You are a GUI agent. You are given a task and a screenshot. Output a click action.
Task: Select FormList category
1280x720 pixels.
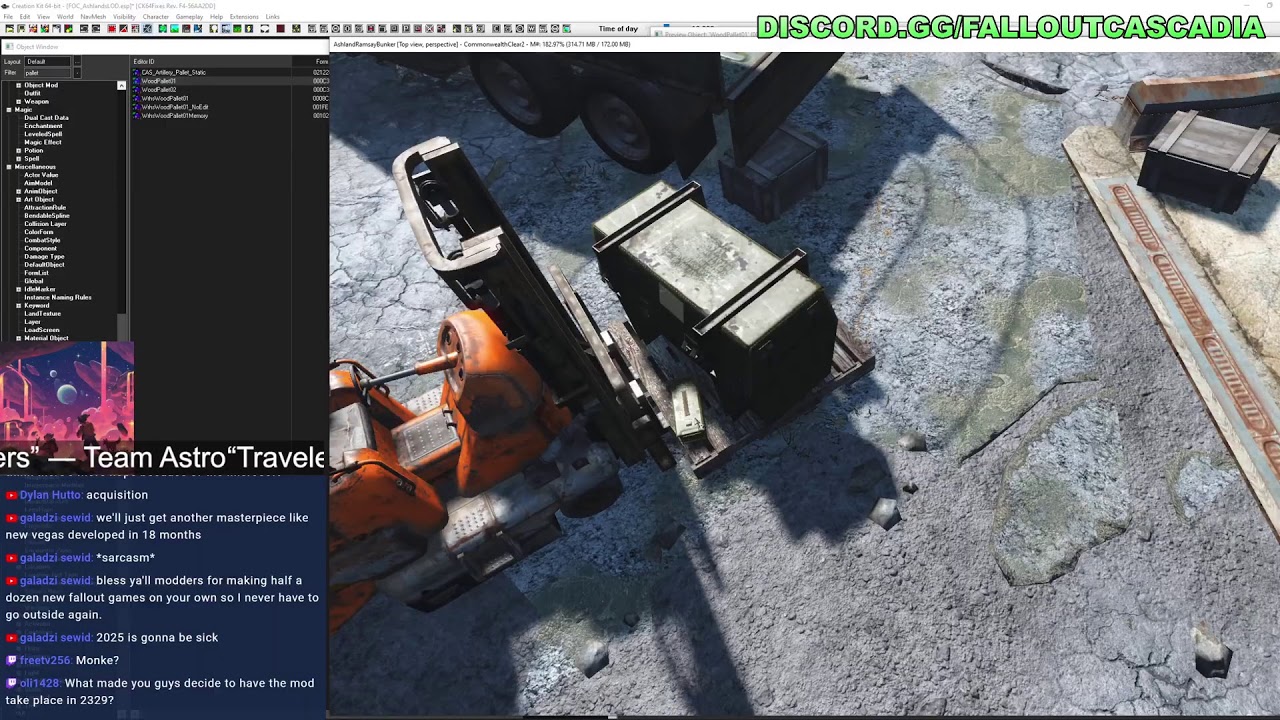click(x=36, y=273)
